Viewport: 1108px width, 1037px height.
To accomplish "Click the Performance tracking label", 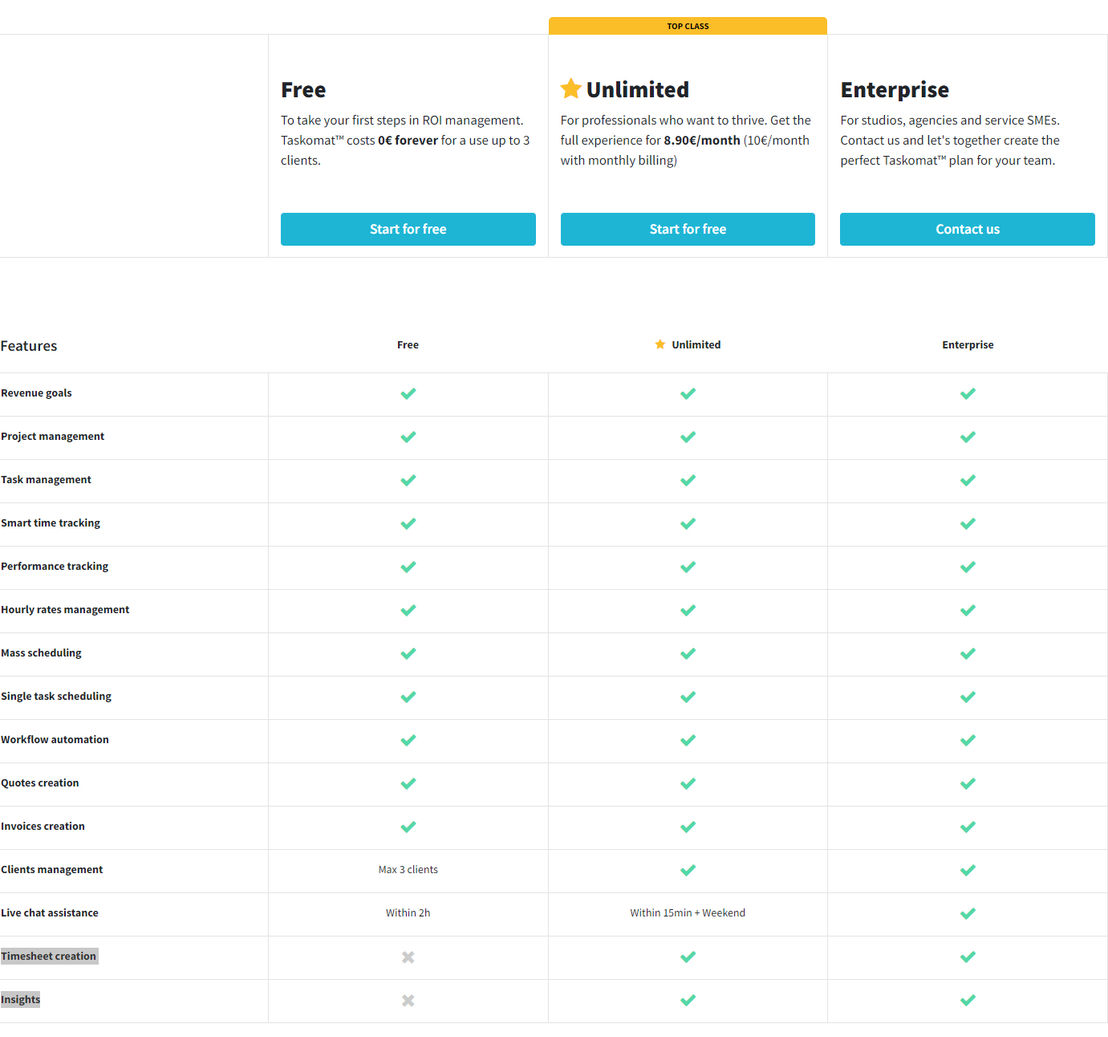I will tap(54, 567).
